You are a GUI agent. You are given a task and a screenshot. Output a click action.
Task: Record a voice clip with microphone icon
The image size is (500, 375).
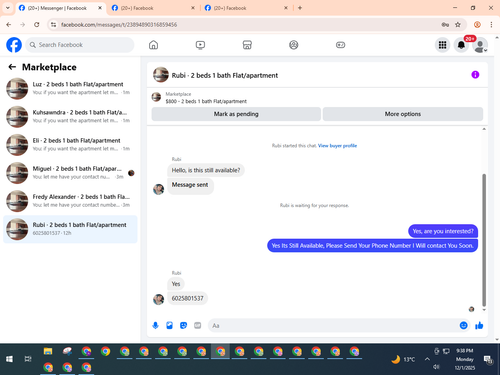pyautogui.click(x=155, y=325)
